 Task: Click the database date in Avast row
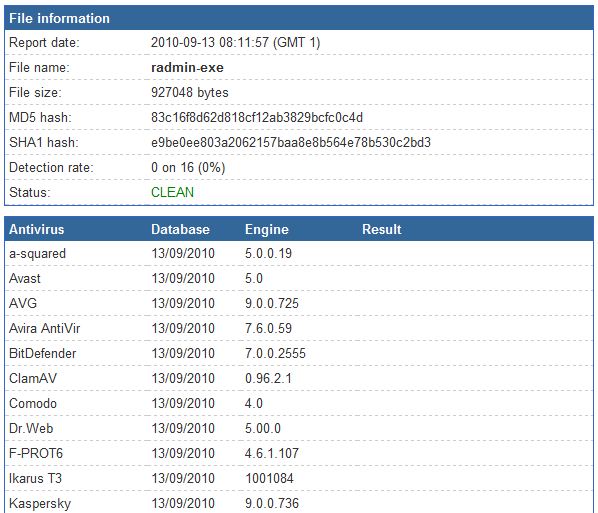click(x=183, y=278)
